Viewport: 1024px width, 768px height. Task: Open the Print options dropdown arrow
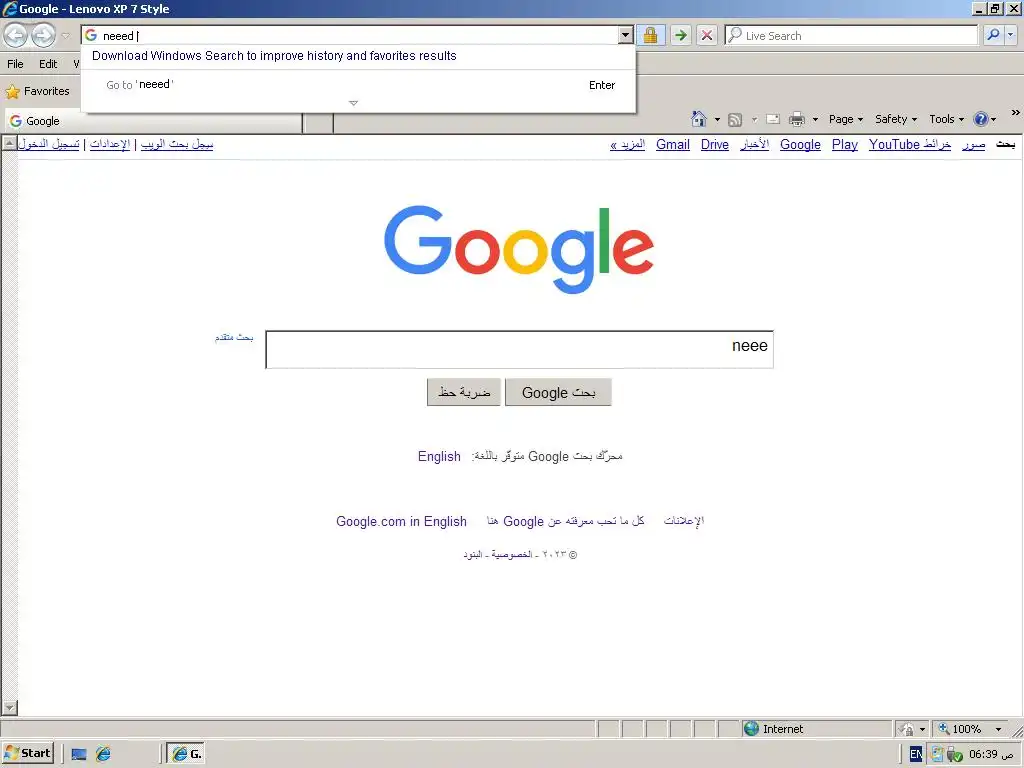tap(815, 120)
